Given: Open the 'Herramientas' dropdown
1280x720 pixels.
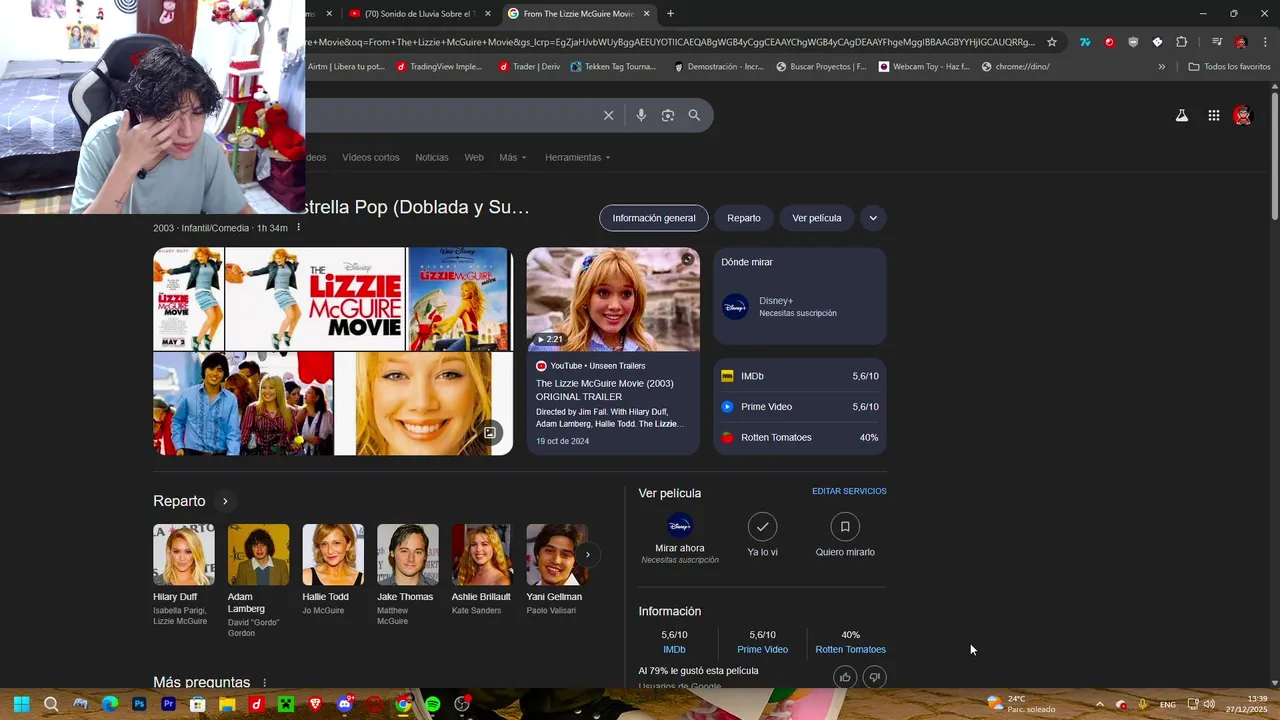Looking at the screenshot, I should point(577,157).
